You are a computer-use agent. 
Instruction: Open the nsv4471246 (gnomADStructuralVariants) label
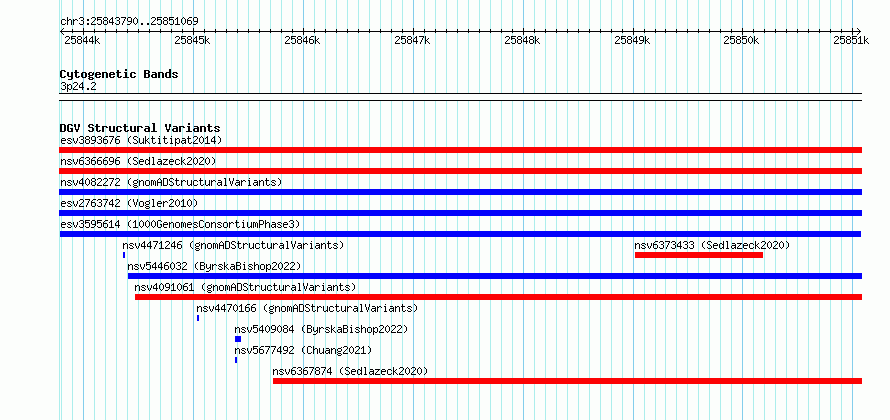click(x=233, y=245)
